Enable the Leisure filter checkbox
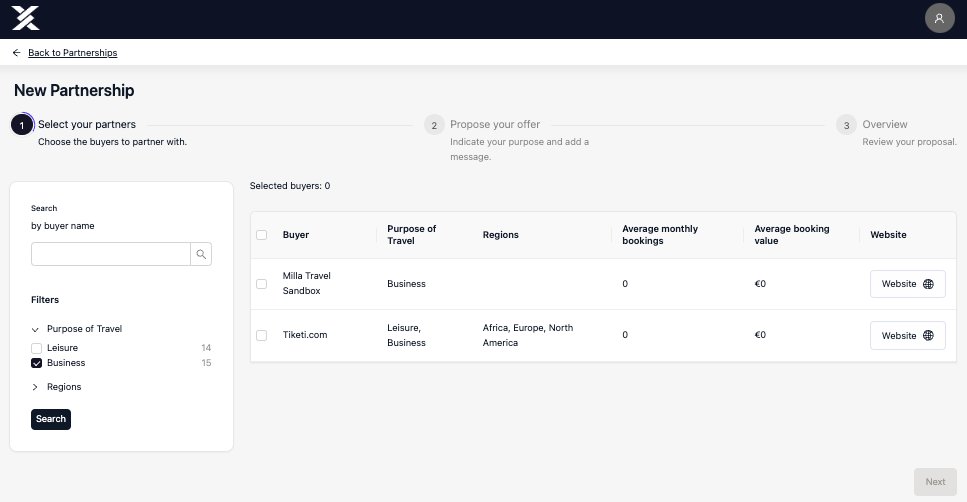Screen dimensions: 967x502 pyautogui.click(x=36, y=348)
